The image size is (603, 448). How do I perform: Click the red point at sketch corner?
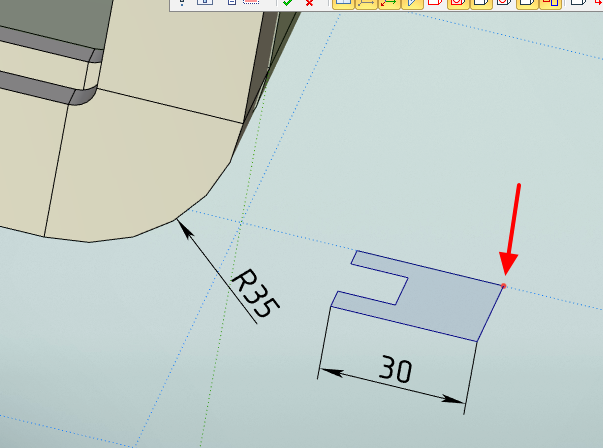503,286
